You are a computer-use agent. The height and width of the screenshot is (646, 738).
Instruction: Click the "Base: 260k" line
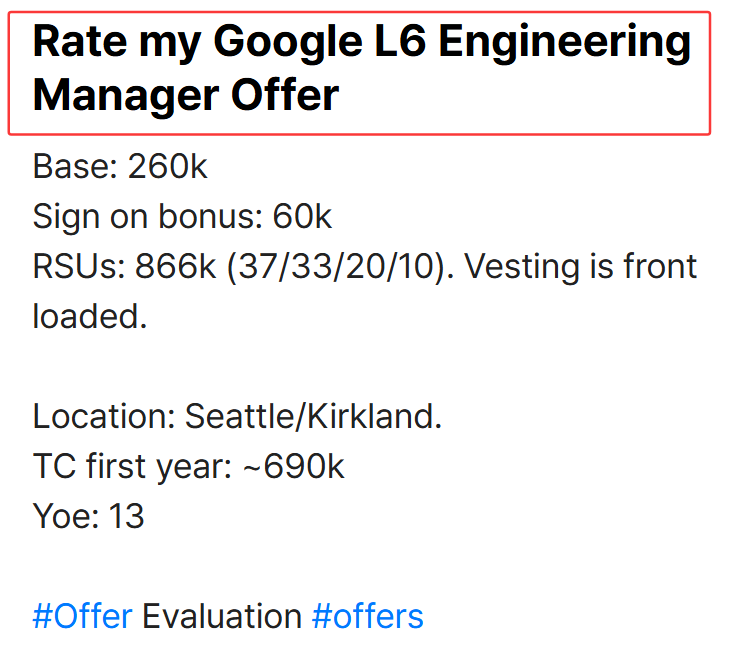coord(120,166)
